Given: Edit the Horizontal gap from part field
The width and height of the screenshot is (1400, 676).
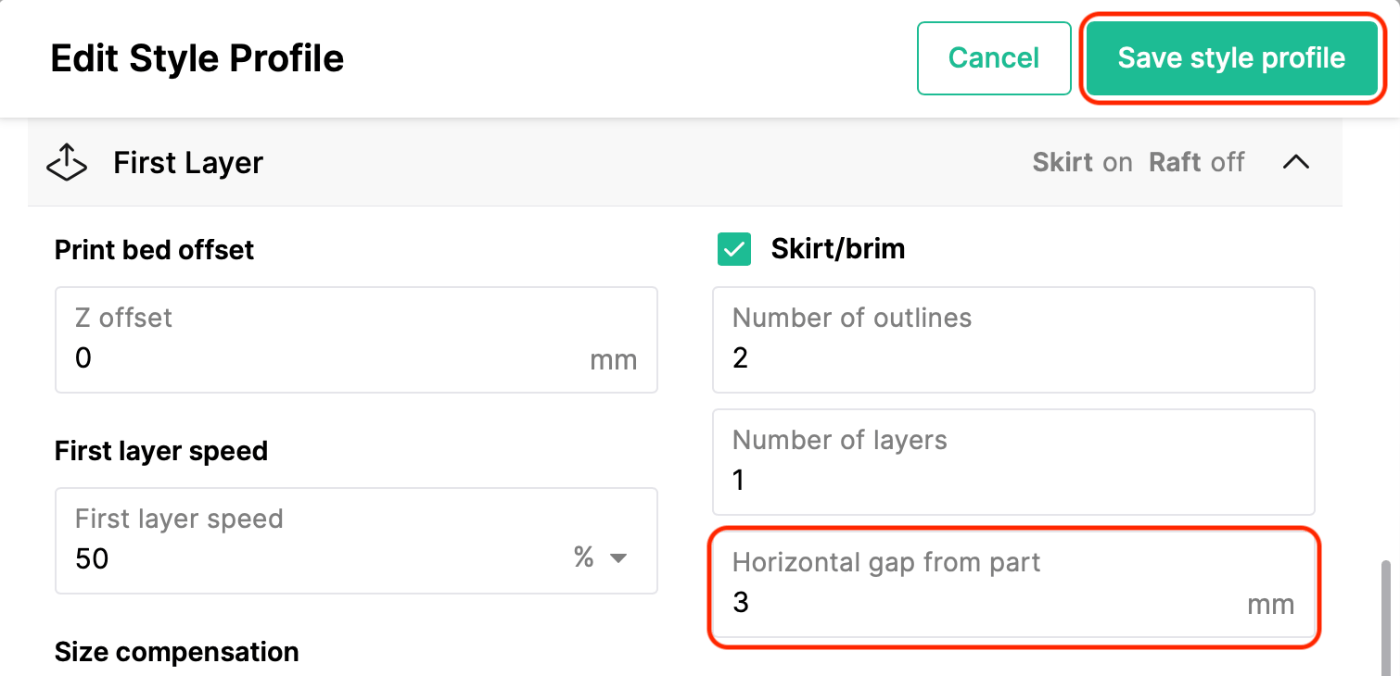Looking at the screenshot, I should pos(1013,585).
